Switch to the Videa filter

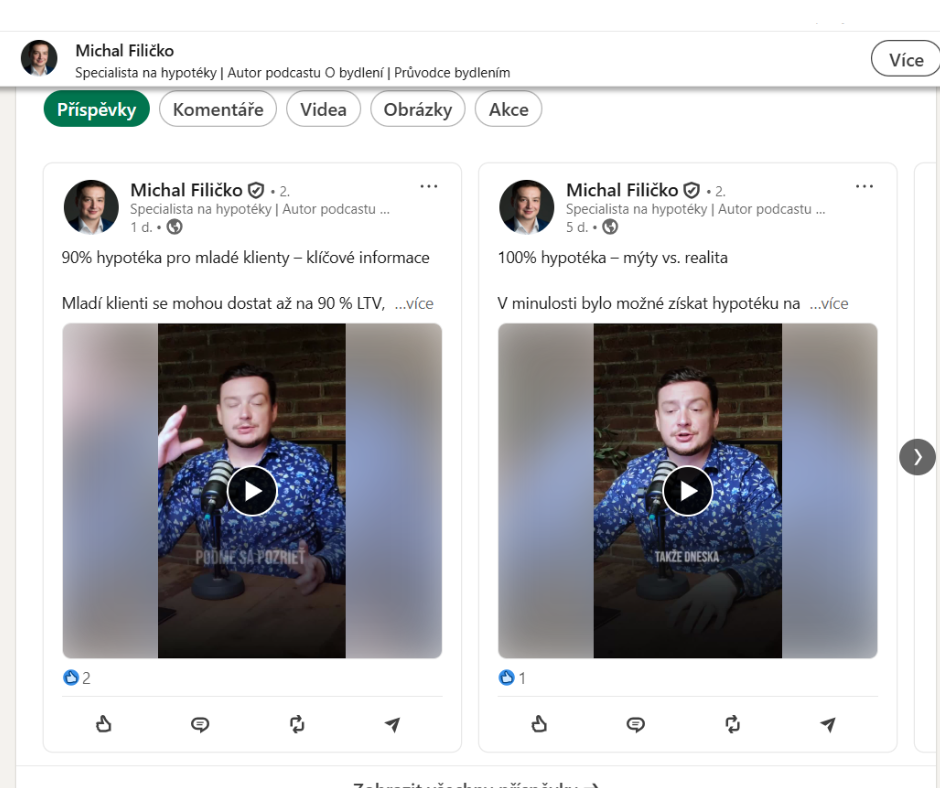point(323,109)
